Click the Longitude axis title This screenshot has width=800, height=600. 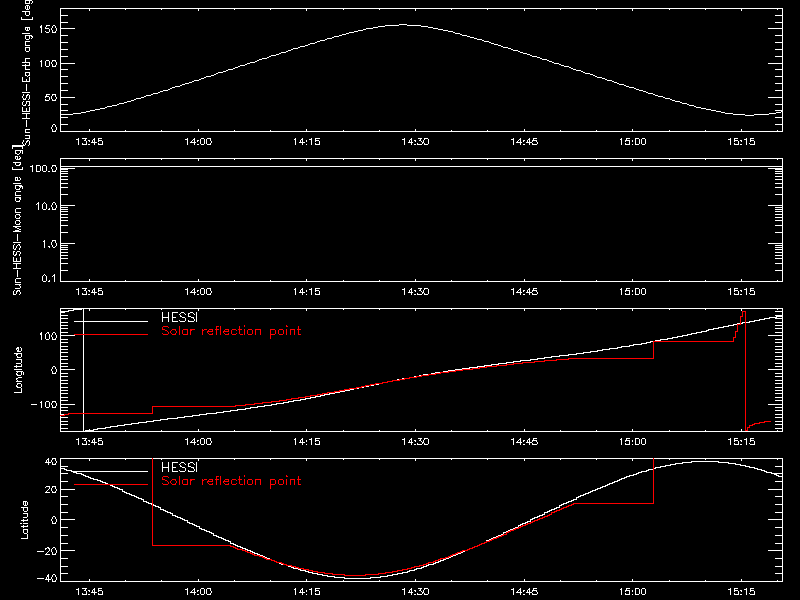(x=18, y=370)
